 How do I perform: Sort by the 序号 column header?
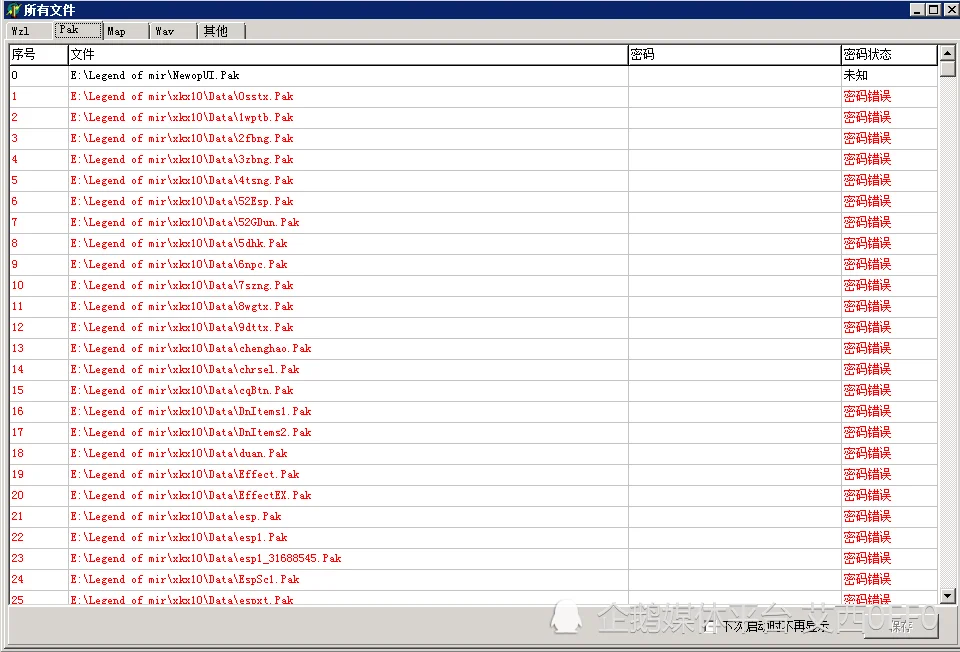point(38,54)
